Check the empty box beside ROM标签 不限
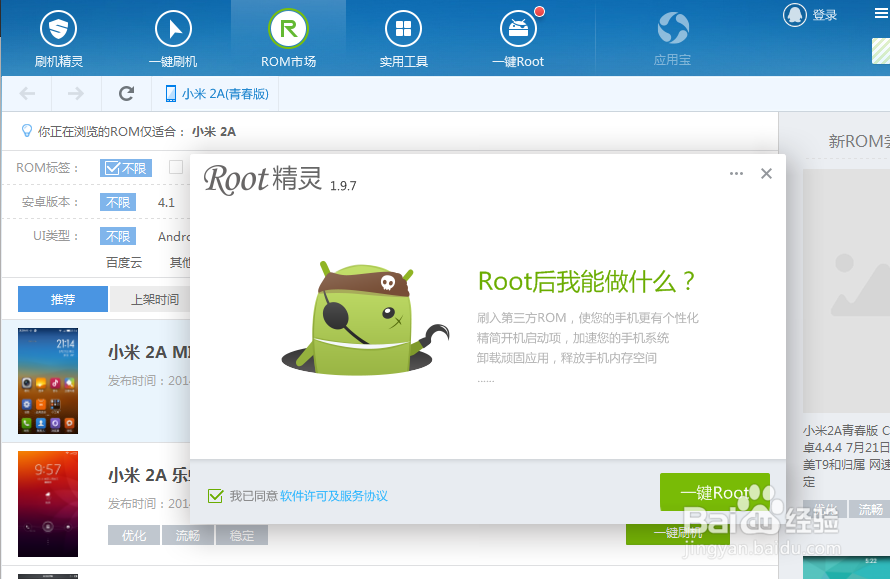This screenshot has width=890, height=579. click(x=176, y=167)
